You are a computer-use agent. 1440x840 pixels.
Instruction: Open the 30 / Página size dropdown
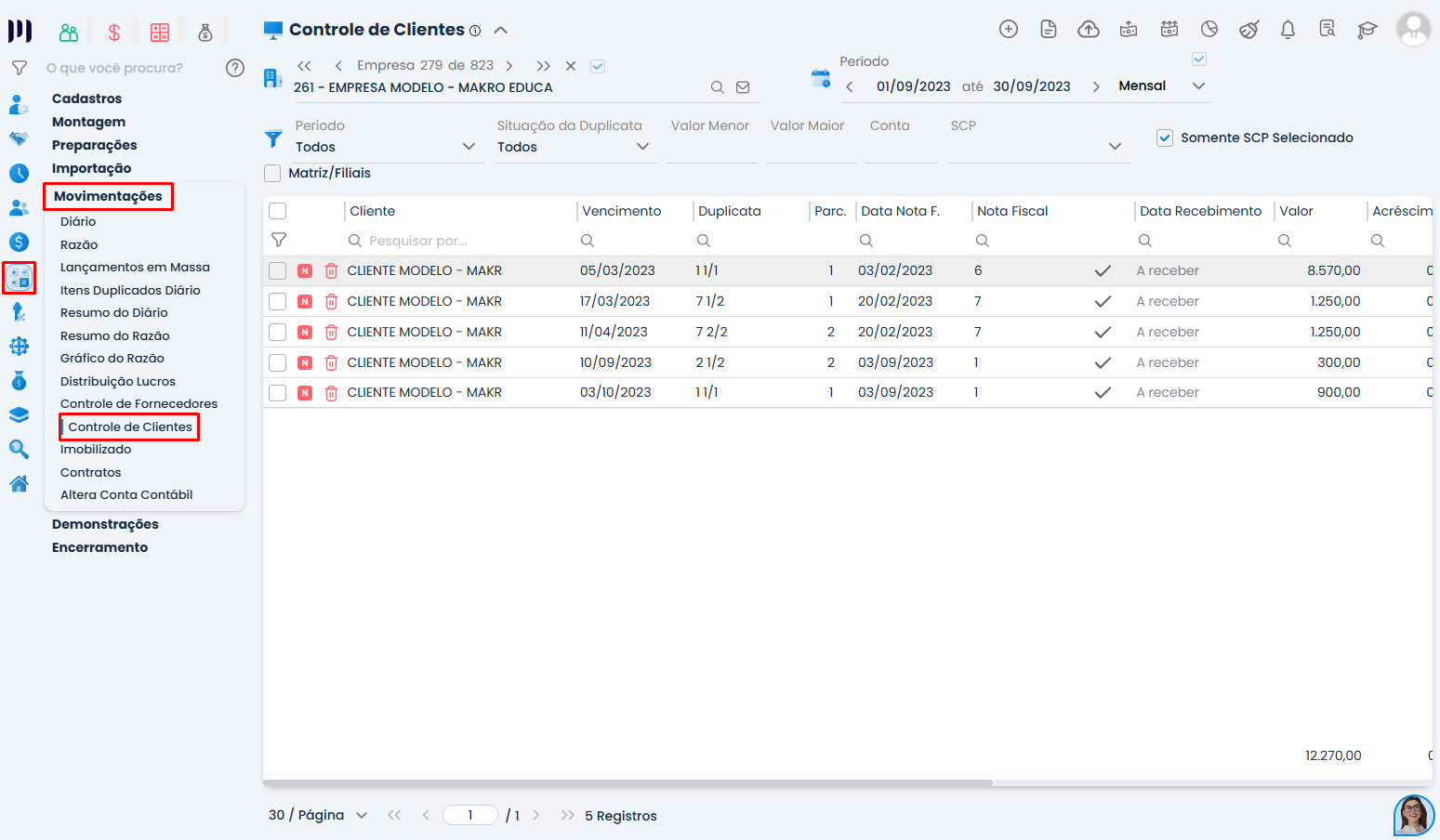click(318, 815)
